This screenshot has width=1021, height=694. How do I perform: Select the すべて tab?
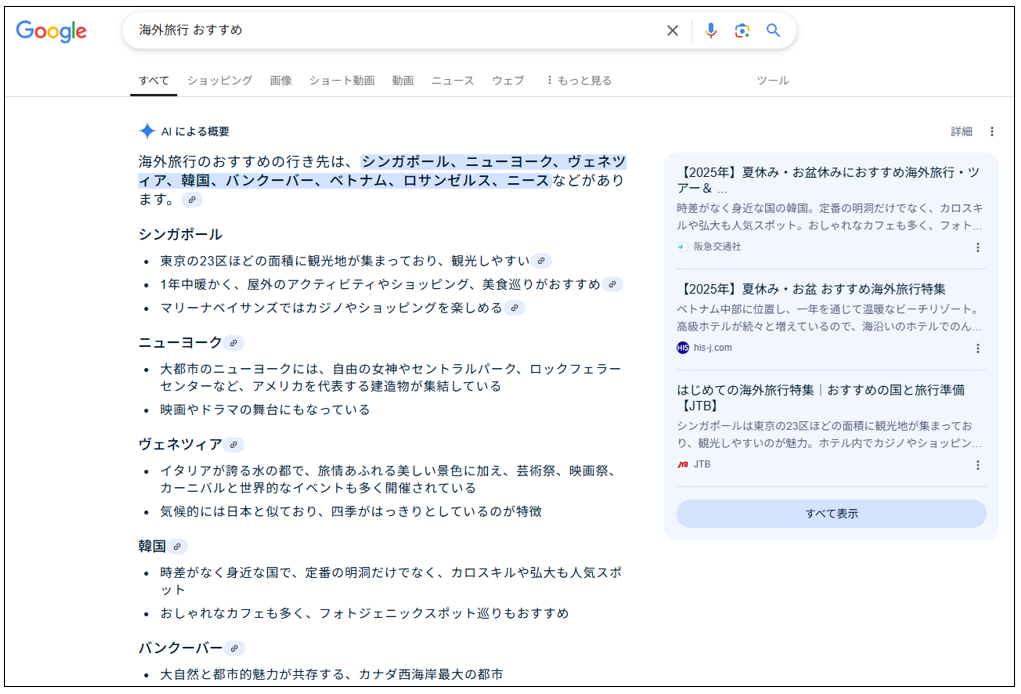point(154,81)
